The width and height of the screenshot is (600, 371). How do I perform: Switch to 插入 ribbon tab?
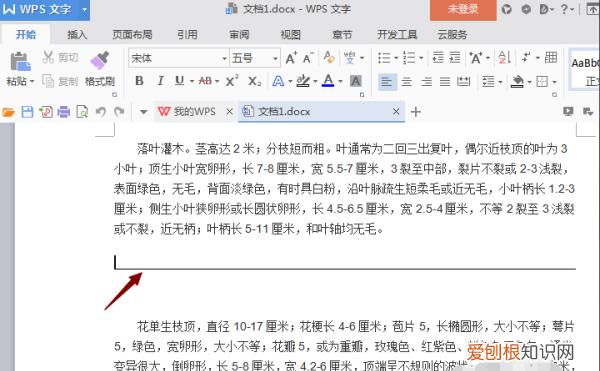pos(77,35)
